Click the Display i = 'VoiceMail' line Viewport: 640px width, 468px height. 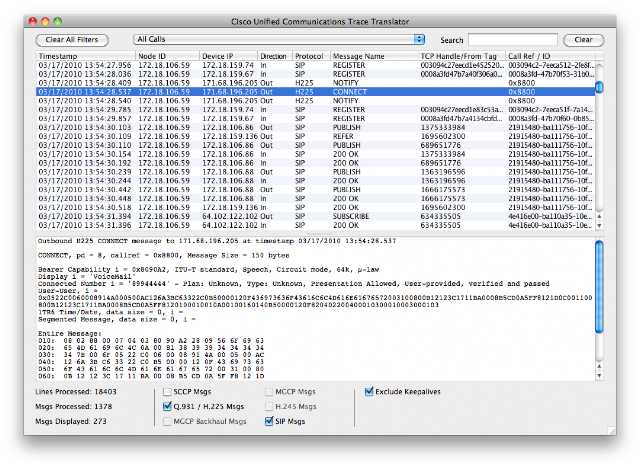tap(87, 277)
